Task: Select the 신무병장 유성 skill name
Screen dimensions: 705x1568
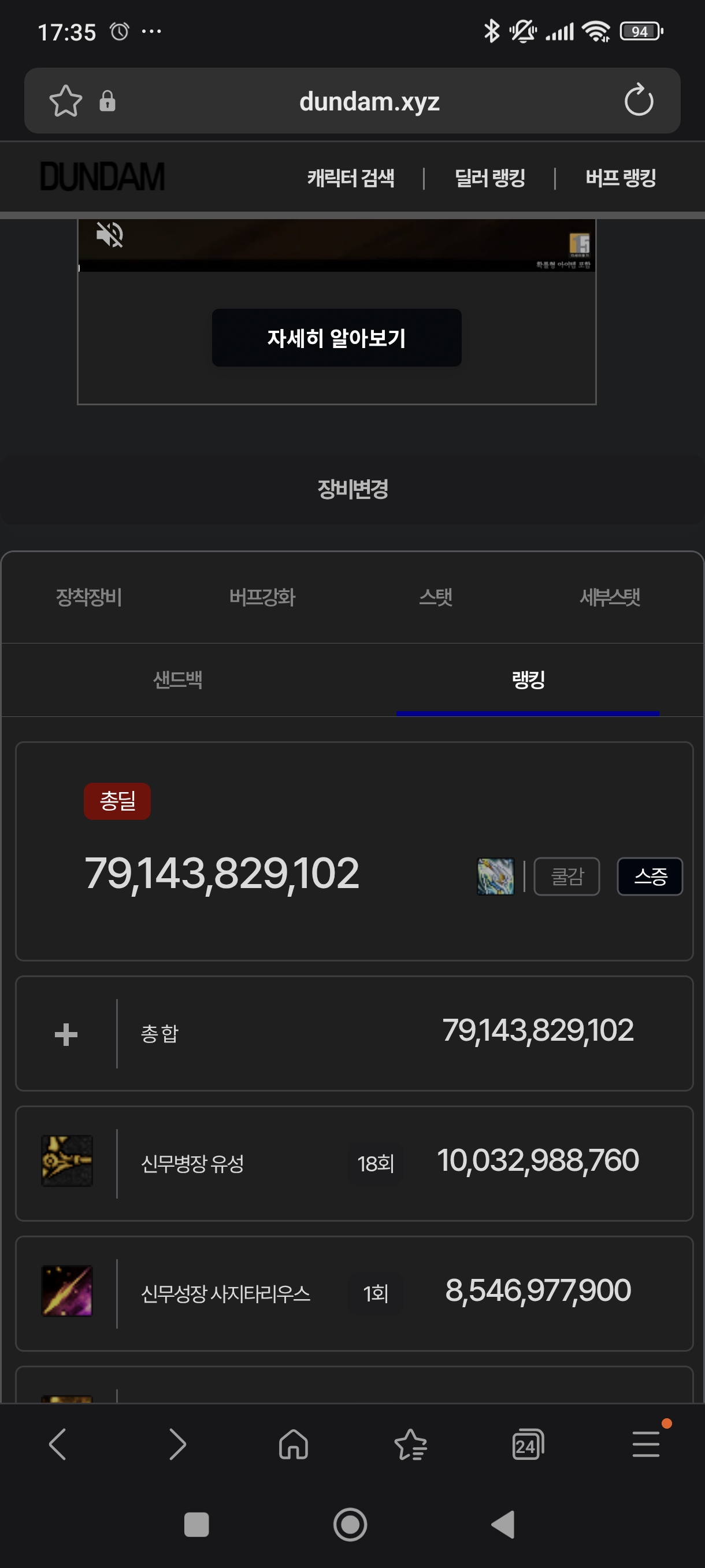Action: click(x=192, y=1164)
